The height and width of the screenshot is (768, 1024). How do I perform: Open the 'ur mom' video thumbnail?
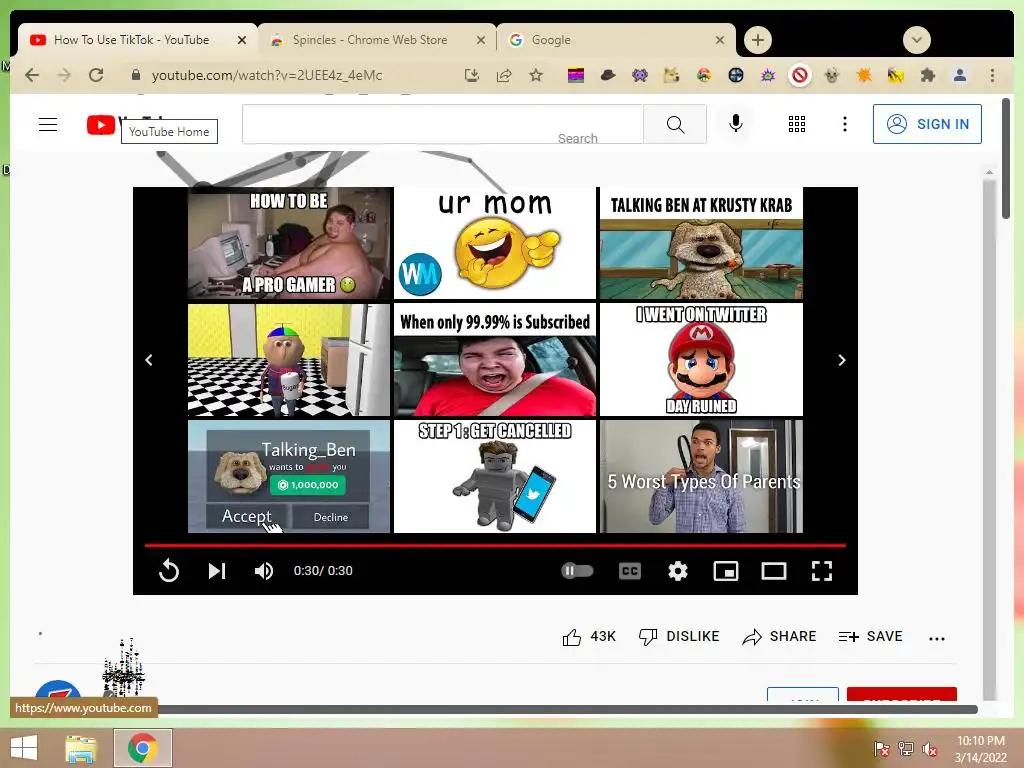tap(495, 243)
